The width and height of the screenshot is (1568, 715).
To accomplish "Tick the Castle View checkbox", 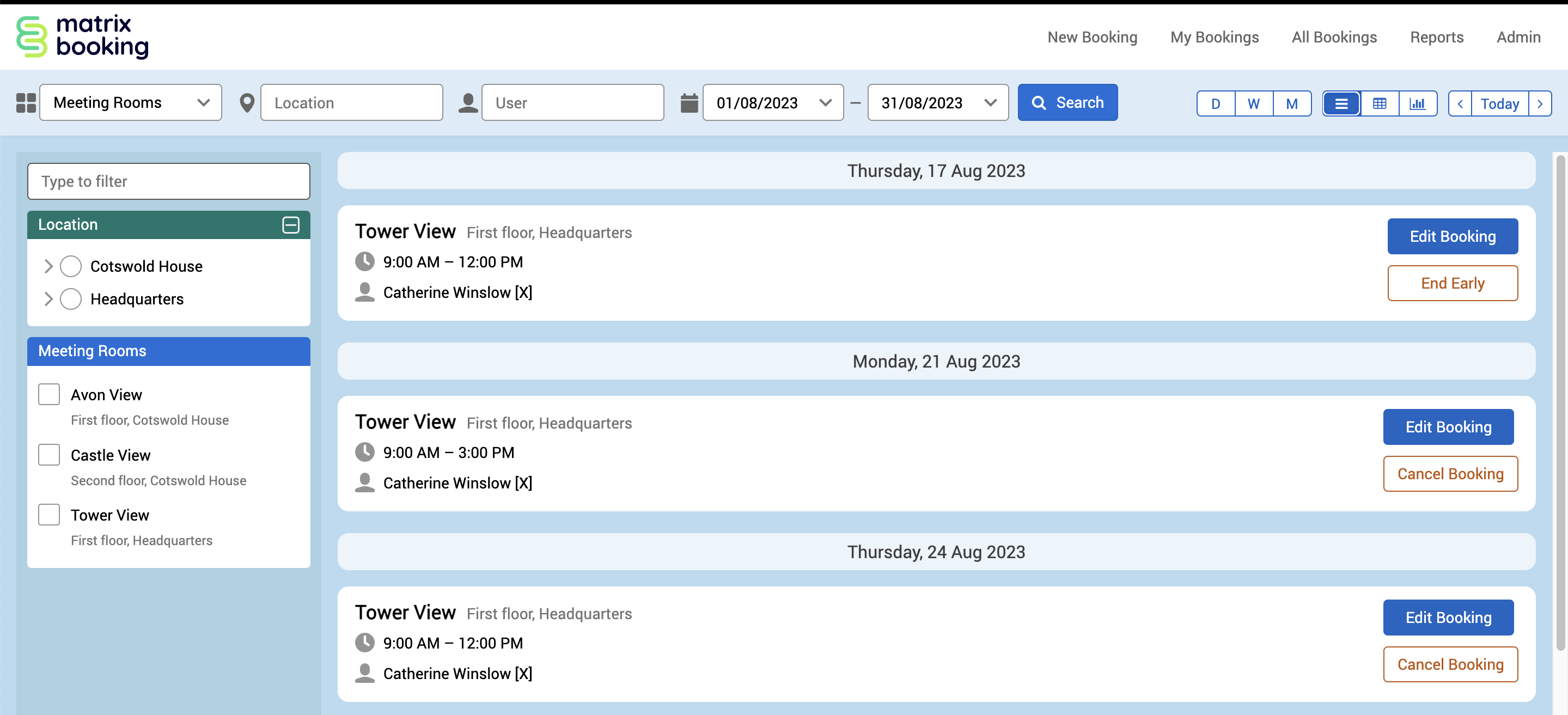I will tap(48, 455).
